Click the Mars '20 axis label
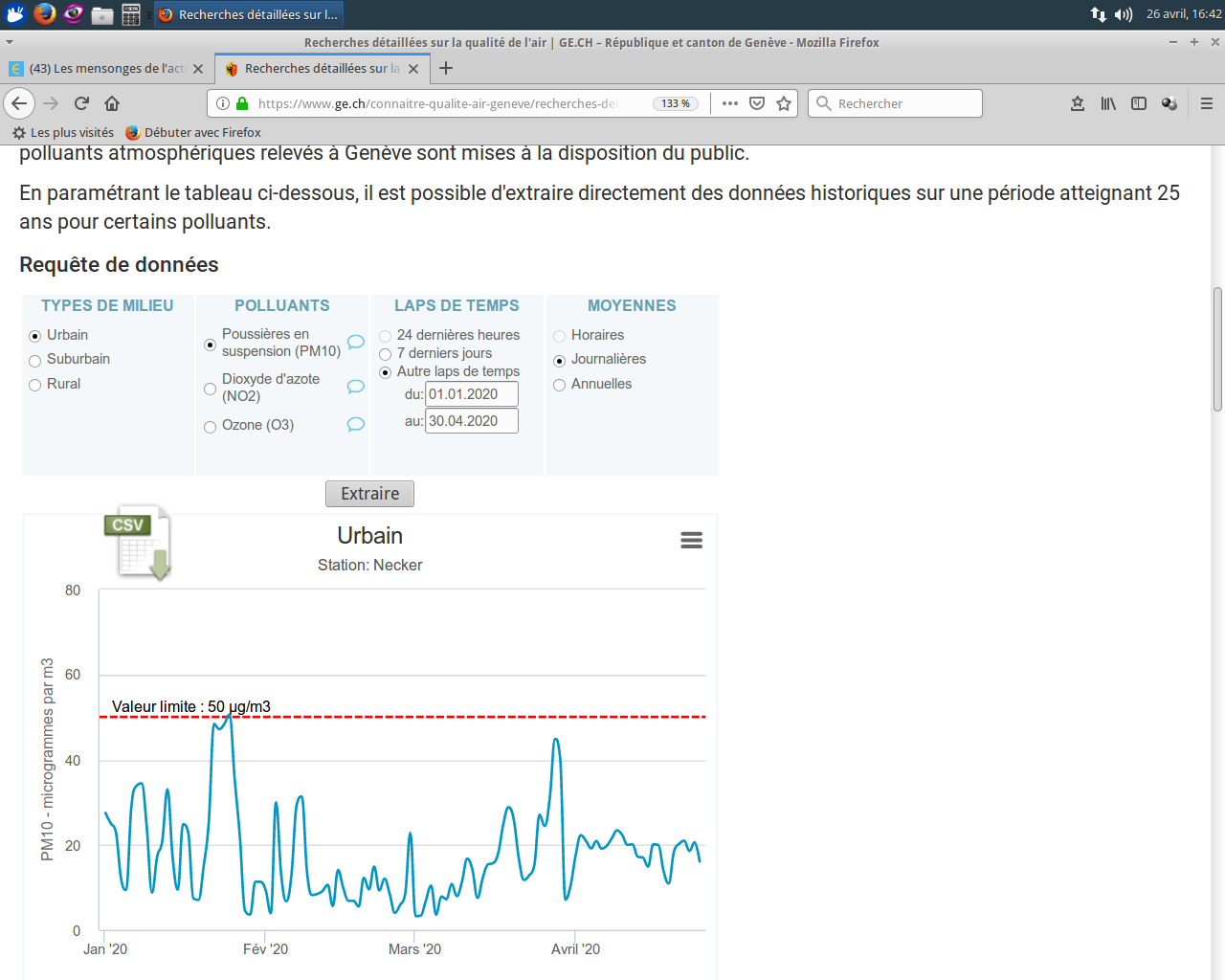This screenshot has height=980, width=1225. click(414, 949)
